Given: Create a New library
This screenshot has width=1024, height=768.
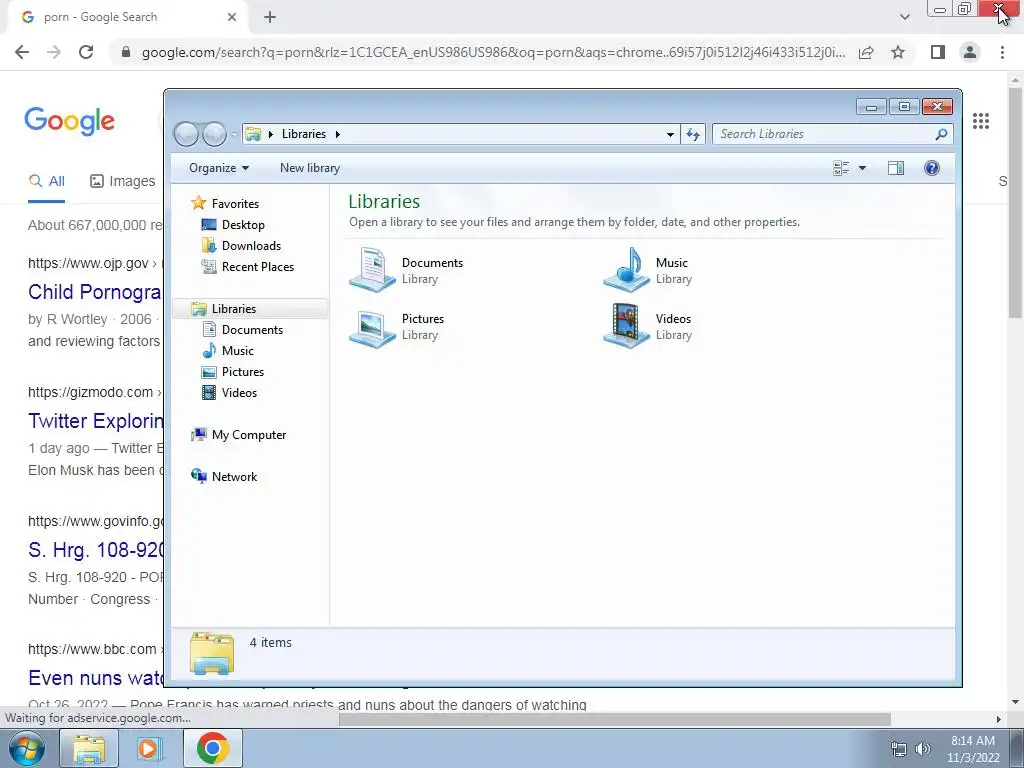Looking at the screenshot, I should coord(310,168).
